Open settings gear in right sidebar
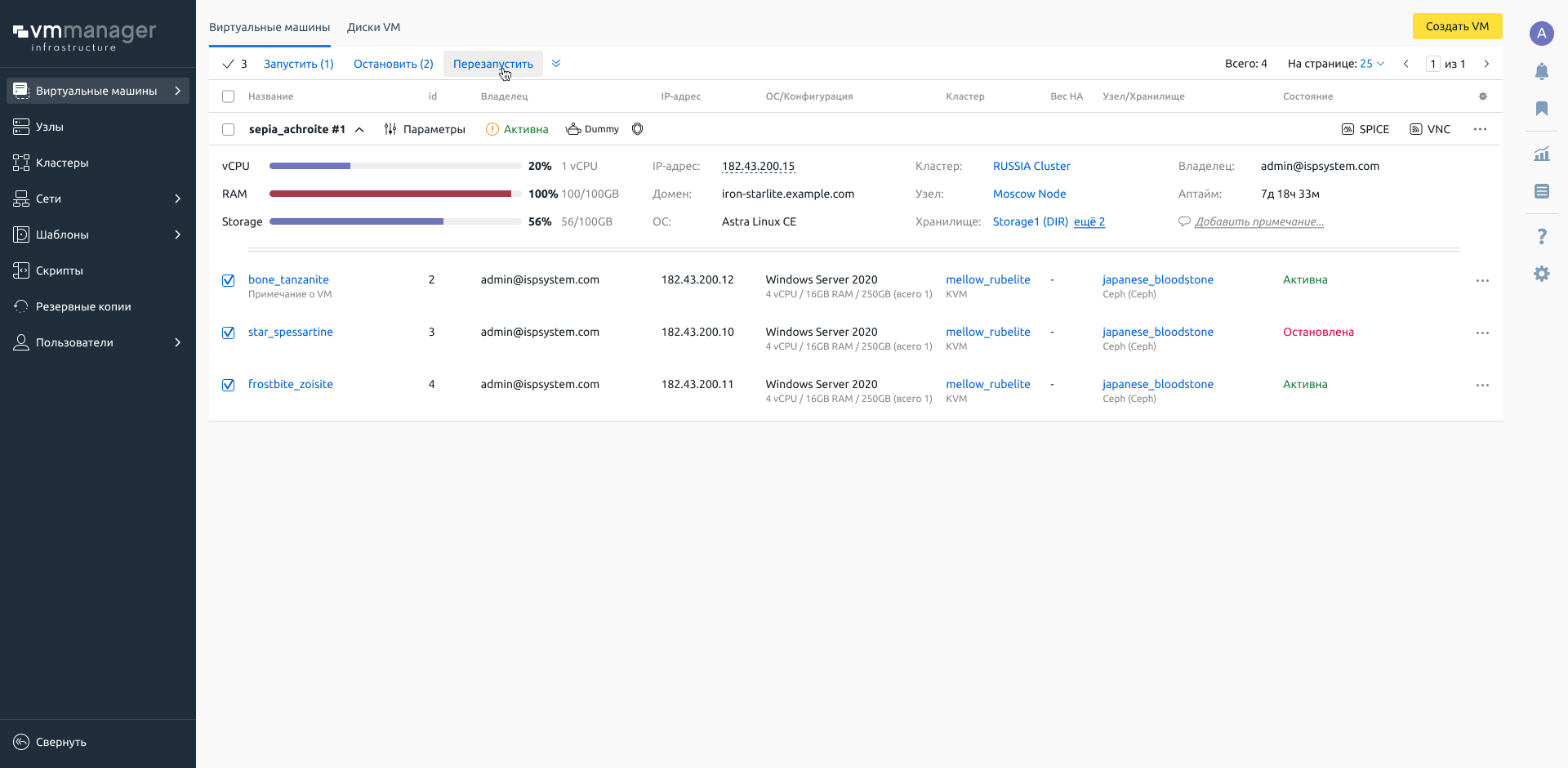The width and height of the screenshot is (1568, 768). click(x=1541, y=274)
